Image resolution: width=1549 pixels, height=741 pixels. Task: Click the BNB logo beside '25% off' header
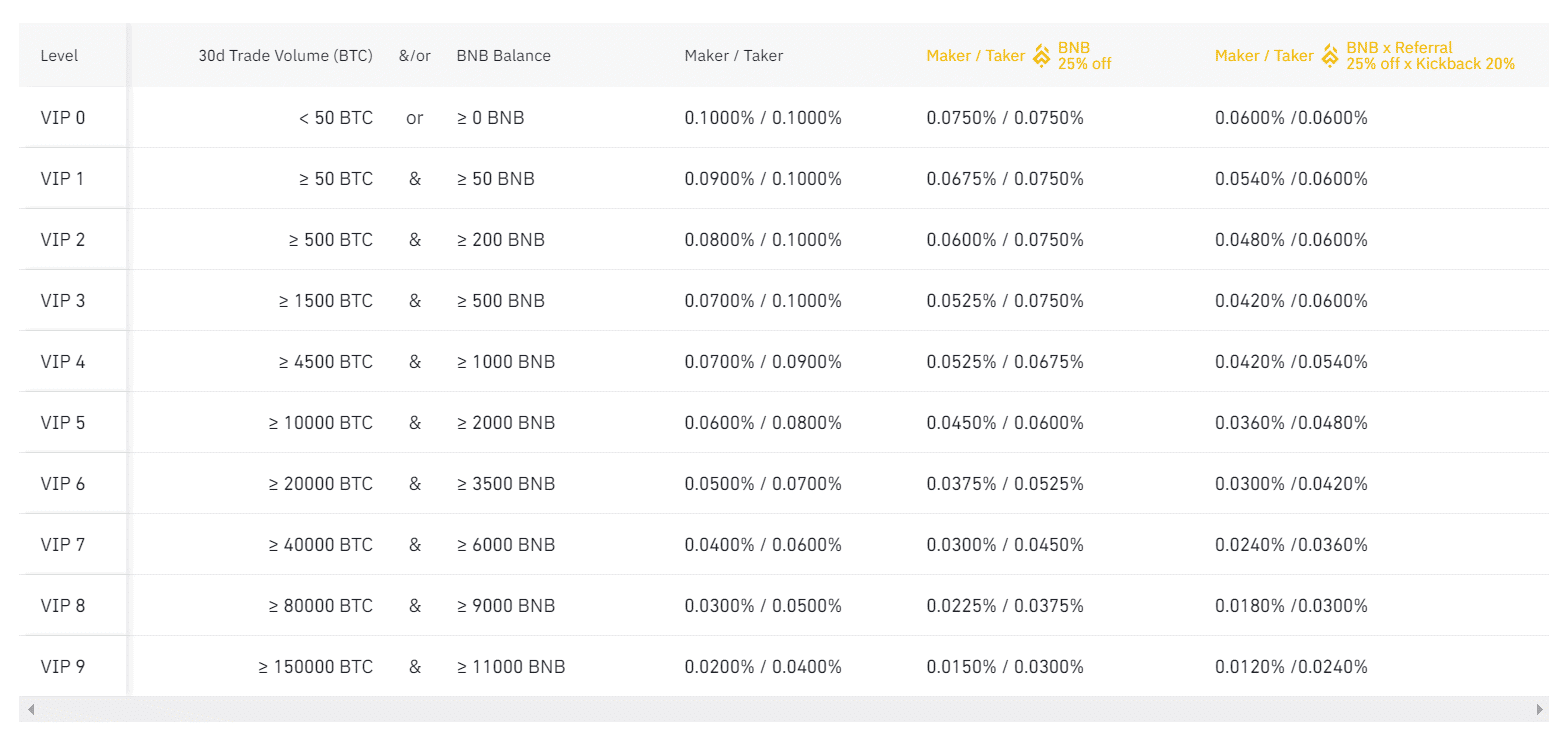[1041, 56]
